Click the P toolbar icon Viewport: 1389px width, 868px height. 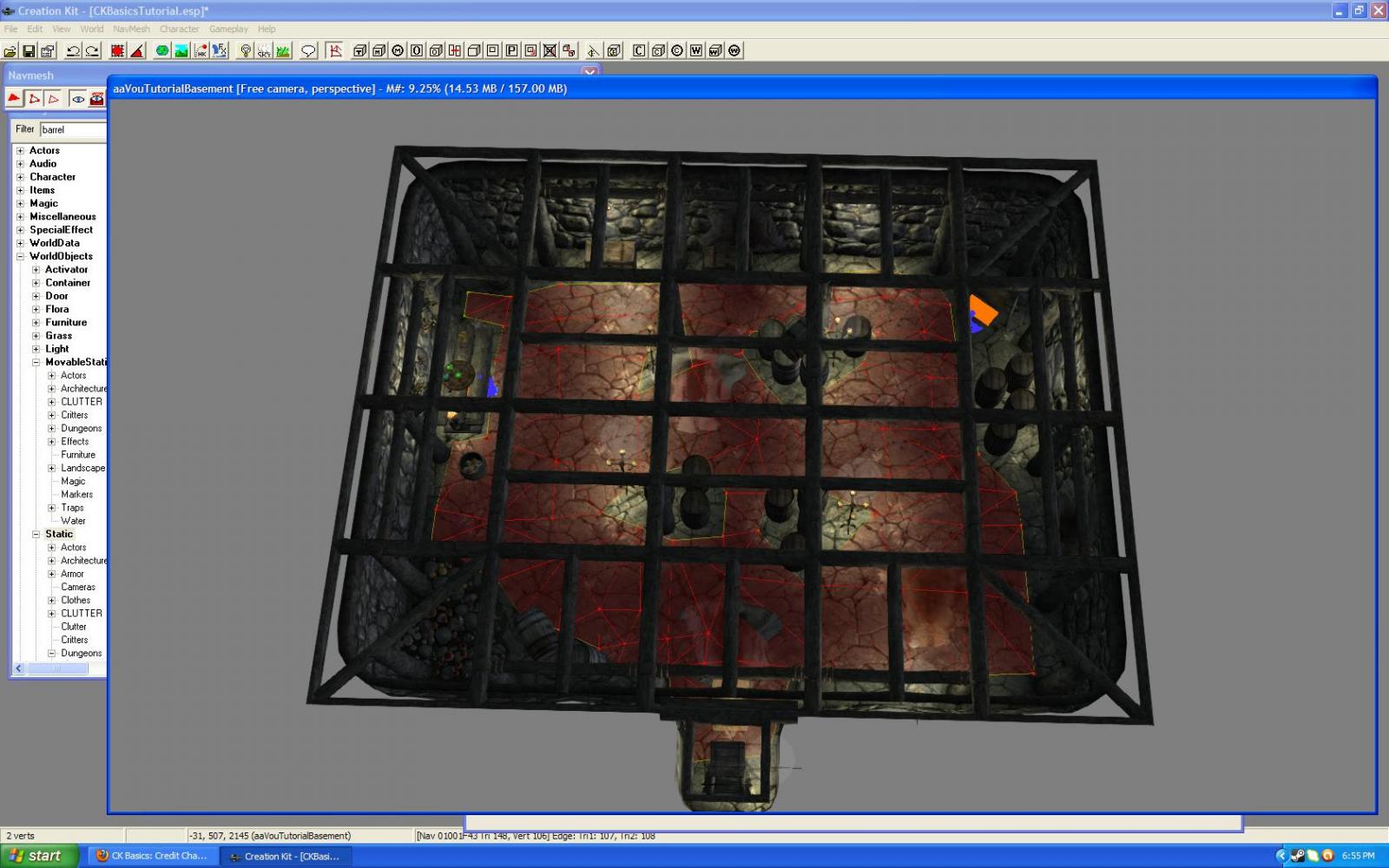tap(512, 51)
